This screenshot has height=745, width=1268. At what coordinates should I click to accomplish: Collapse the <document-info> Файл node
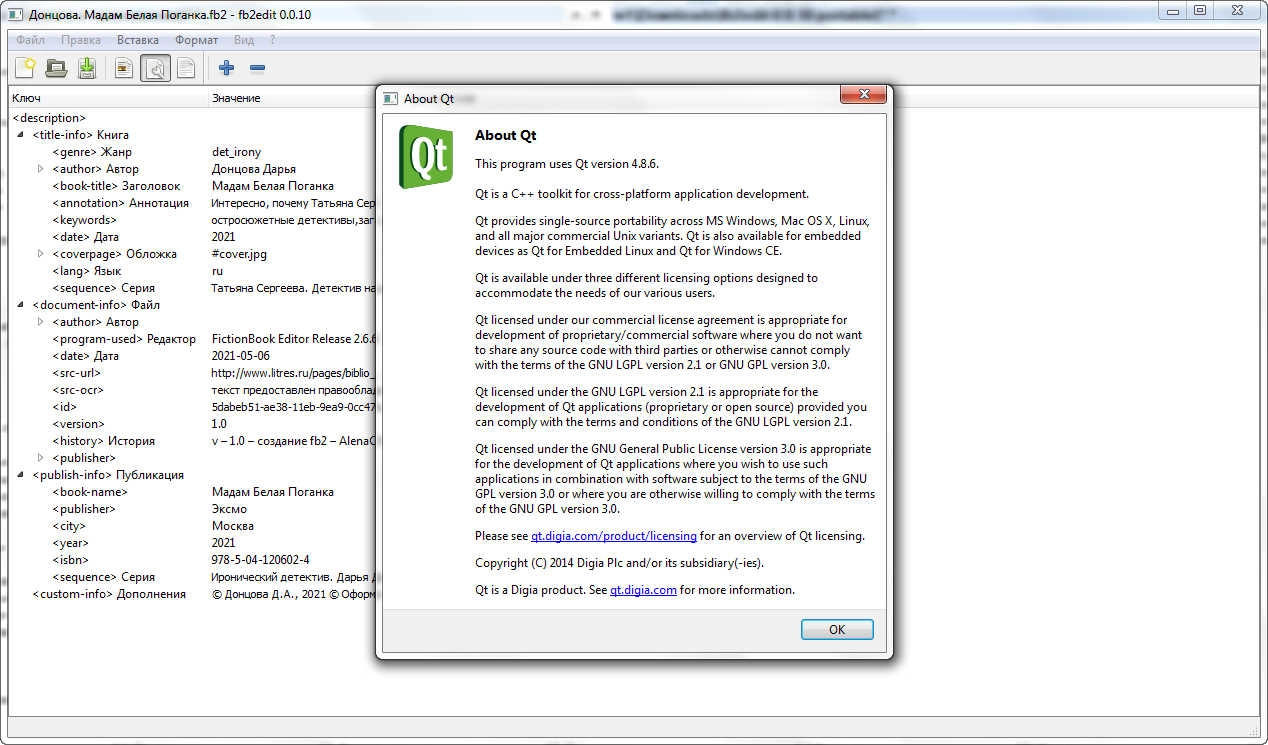click(x=21, y=304)
